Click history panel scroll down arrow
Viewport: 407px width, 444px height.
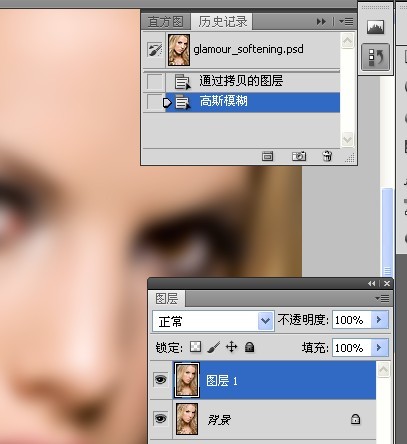click(347, 139)
